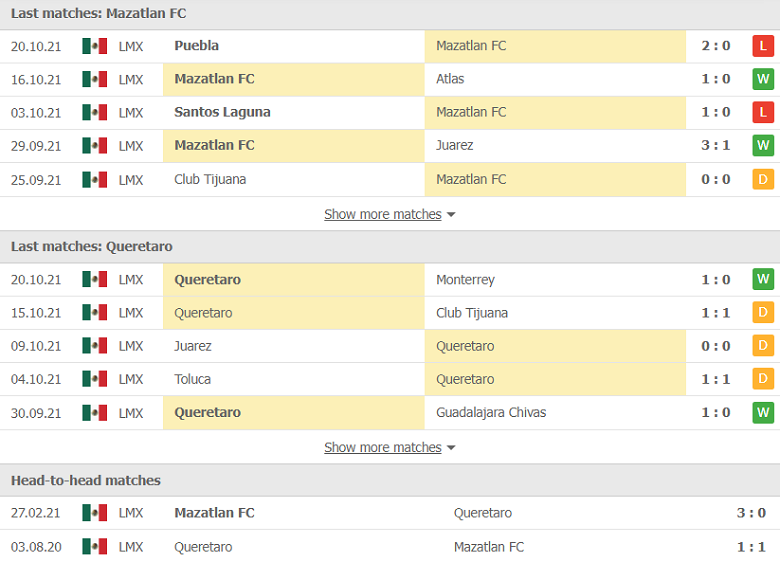Open Guadalajara Chivas team link
780x562 pixels.
[491, 413]
